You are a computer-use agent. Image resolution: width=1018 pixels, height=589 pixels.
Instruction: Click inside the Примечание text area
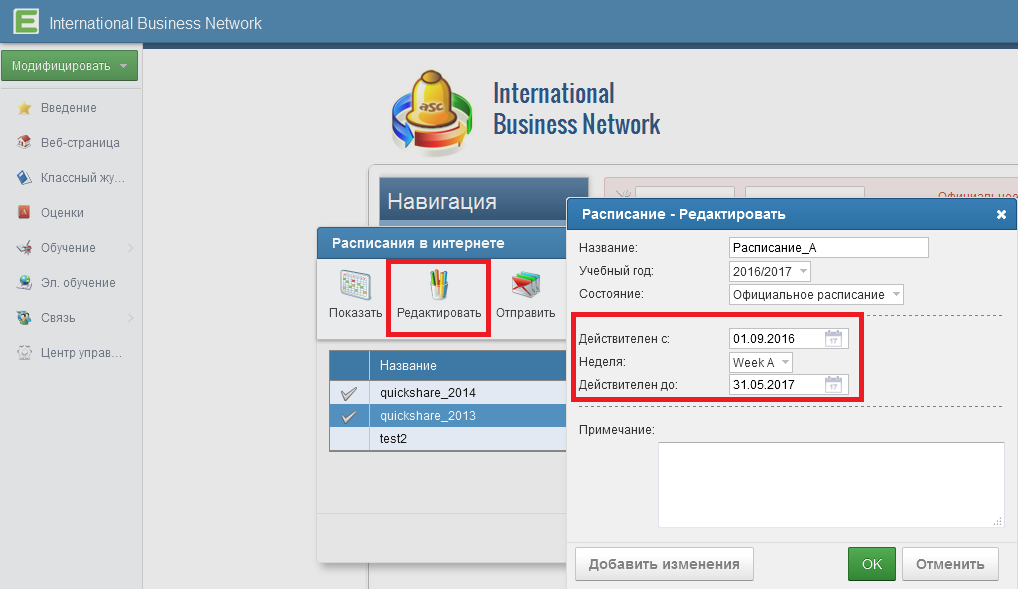831,484
